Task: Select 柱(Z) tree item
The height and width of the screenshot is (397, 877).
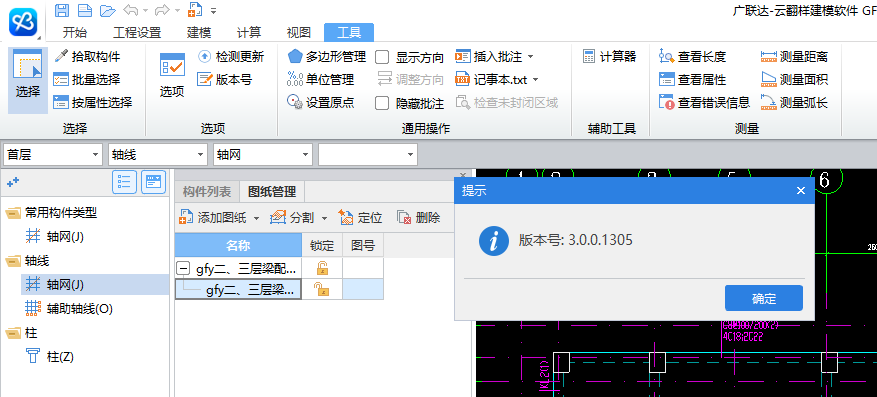Action: 49,357
